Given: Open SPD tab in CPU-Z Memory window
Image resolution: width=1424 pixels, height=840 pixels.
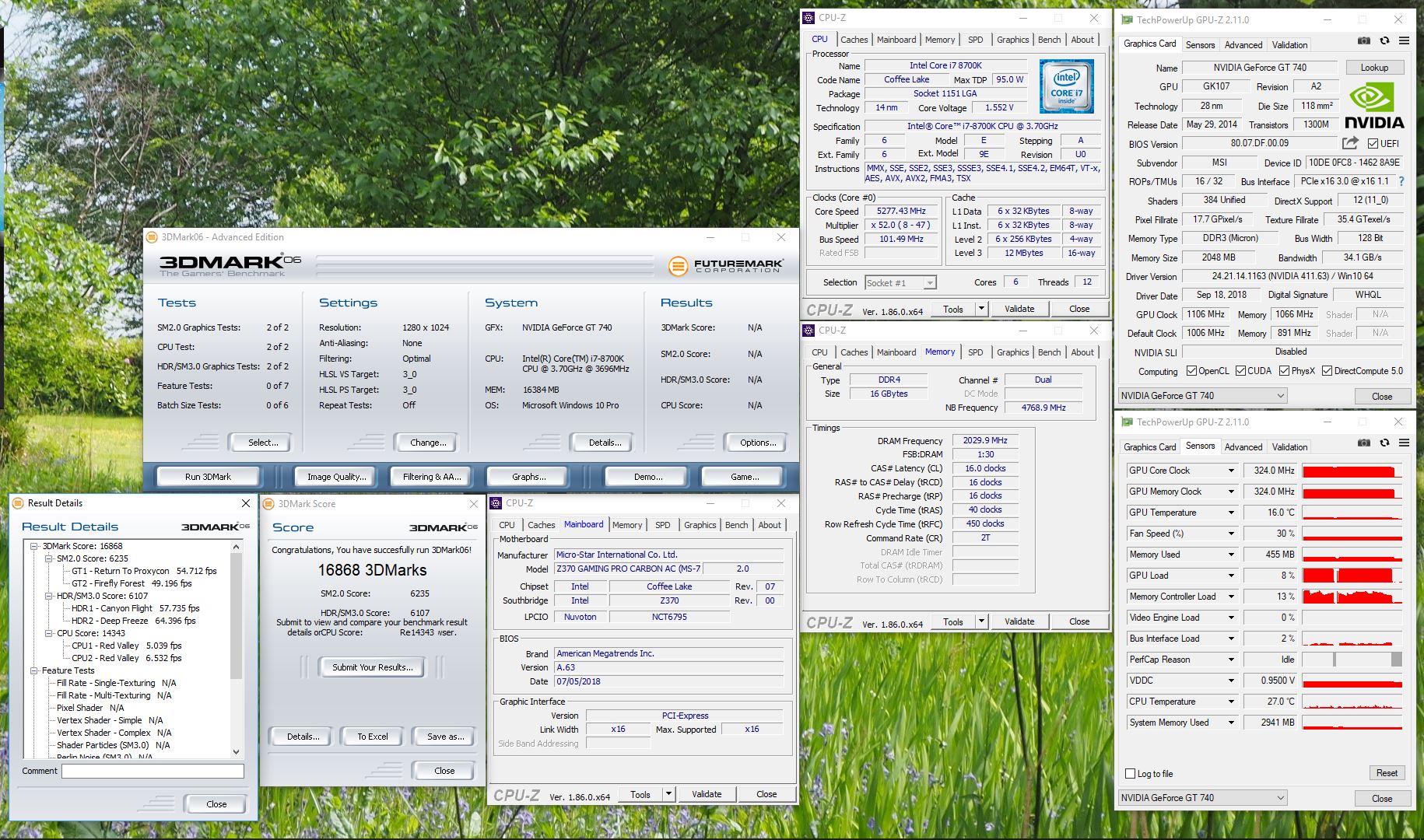Looking at the screenshot, I should click(x=975, y=352).
